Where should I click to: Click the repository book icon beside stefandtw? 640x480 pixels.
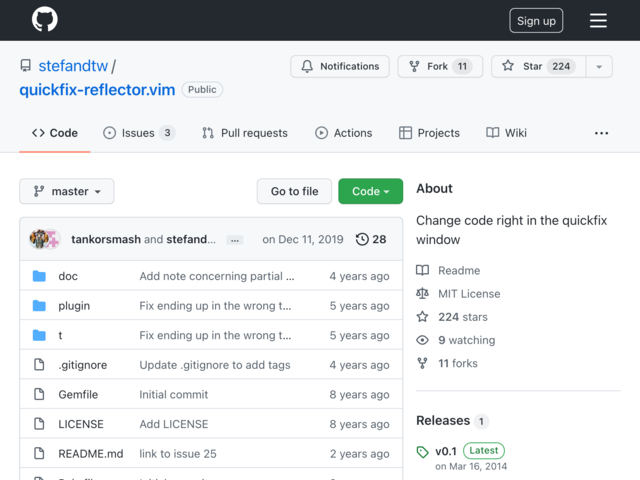[x=26, y=66]
